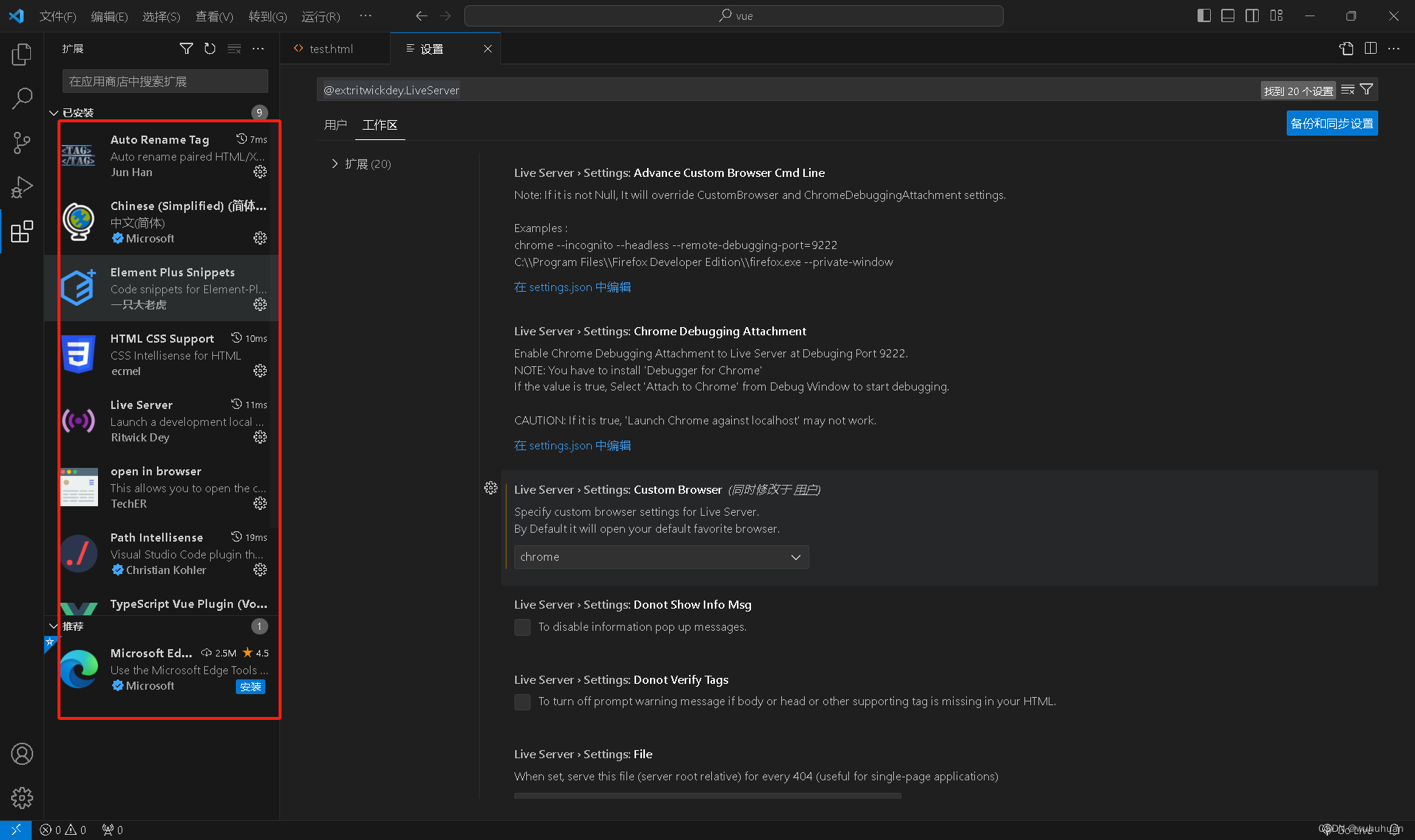Screen dimensions: 1415x840
Task: Show errors and warnings in status bar
Action: 63,830
